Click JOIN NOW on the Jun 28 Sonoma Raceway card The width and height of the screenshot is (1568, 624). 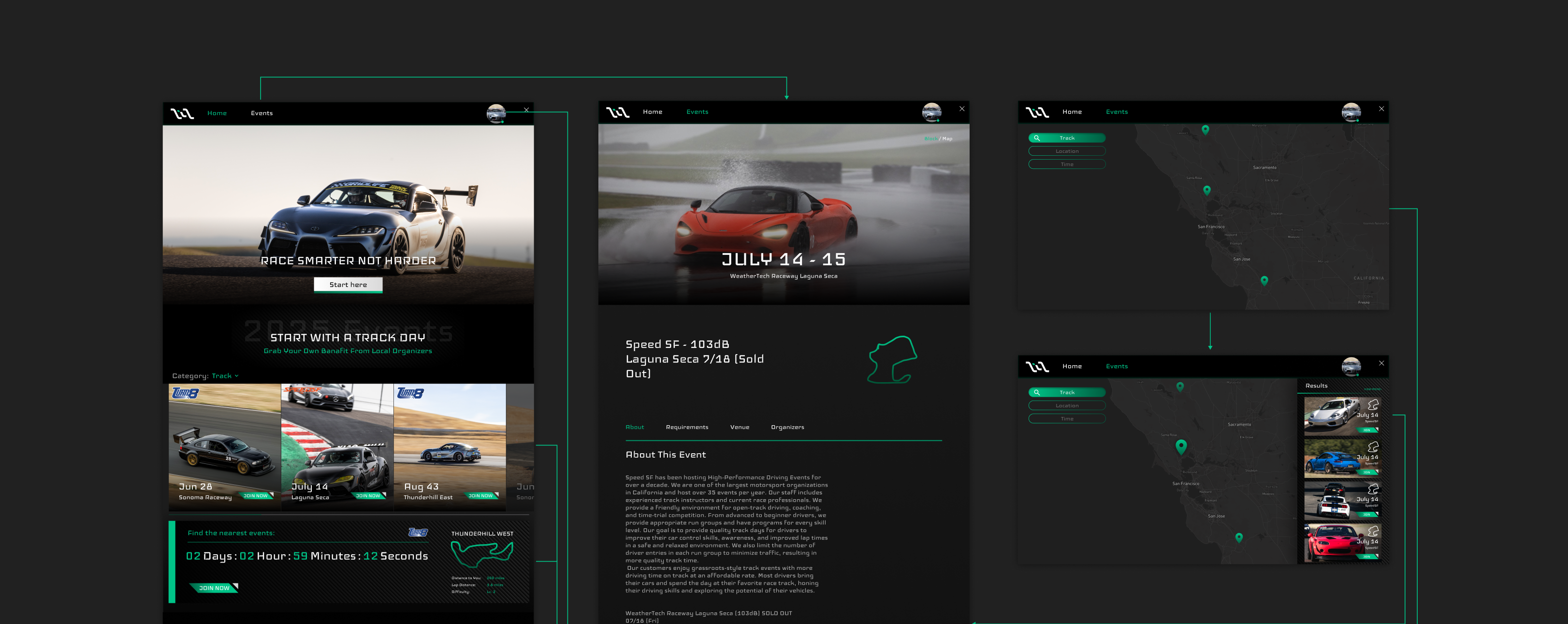click(256, 496)
